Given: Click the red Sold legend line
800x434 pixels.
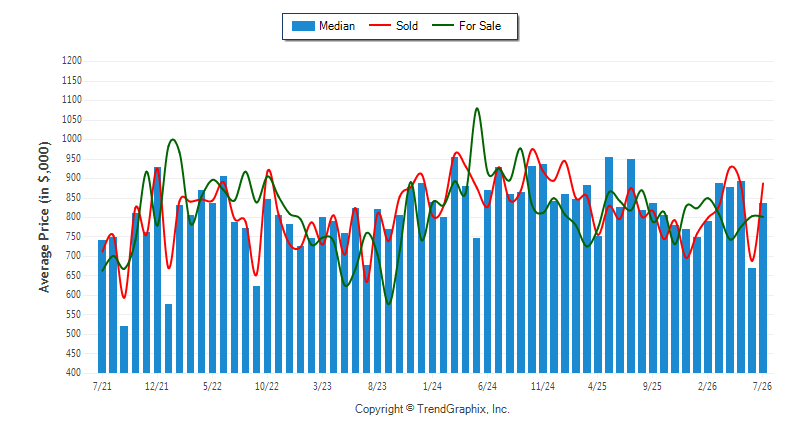Looking at the screenshot, I should tap(380, 25).
